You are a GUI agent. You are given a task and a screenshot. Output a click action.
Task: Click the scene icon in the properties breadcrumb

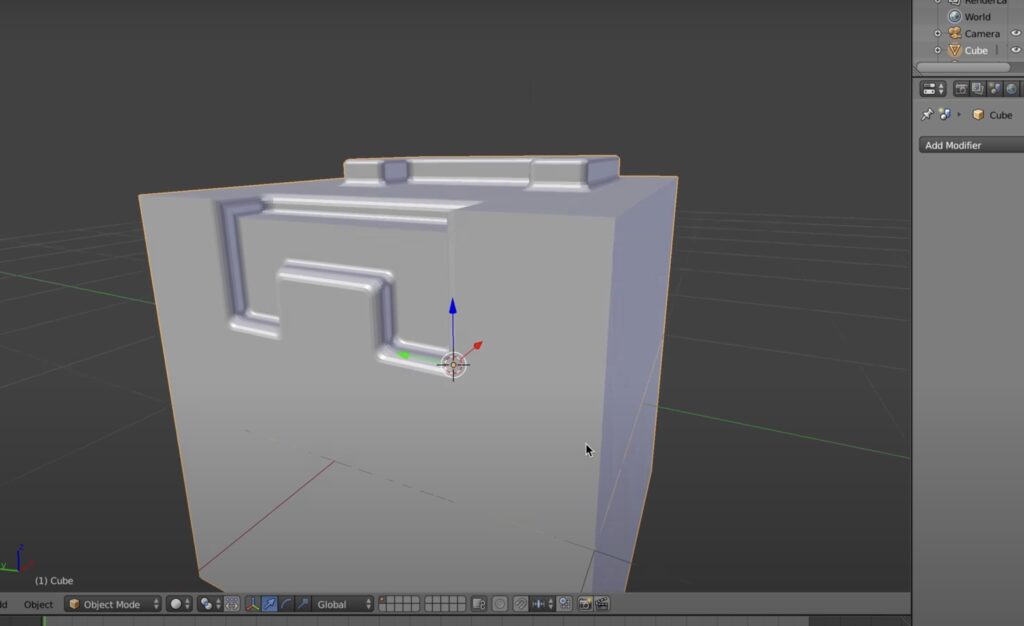pos(945,114)
